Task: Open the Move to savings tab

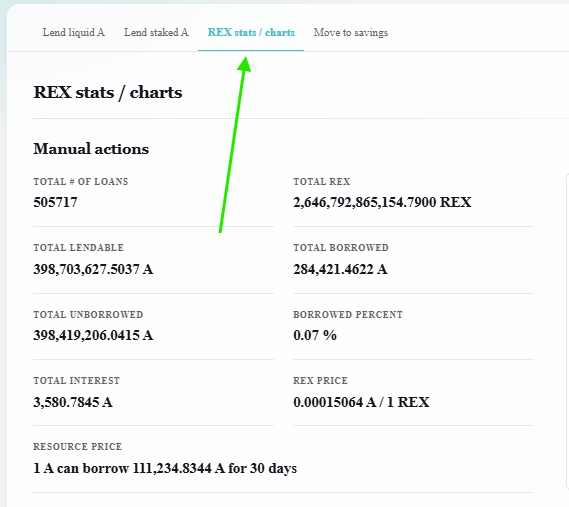Action: pos(351,33)
